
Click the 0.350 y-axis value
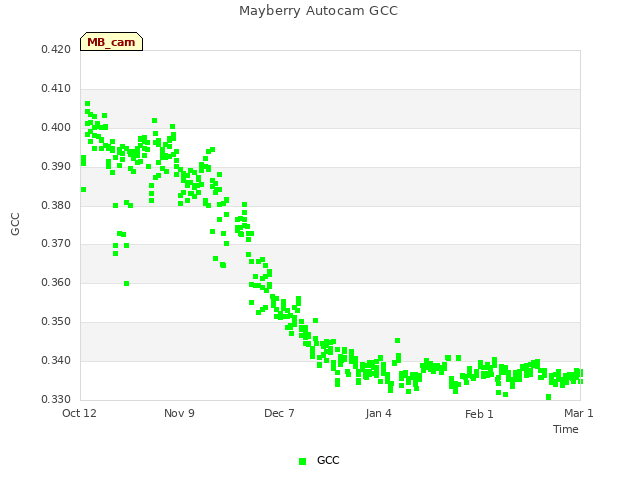pyautogui.click(x=56, y=322)
